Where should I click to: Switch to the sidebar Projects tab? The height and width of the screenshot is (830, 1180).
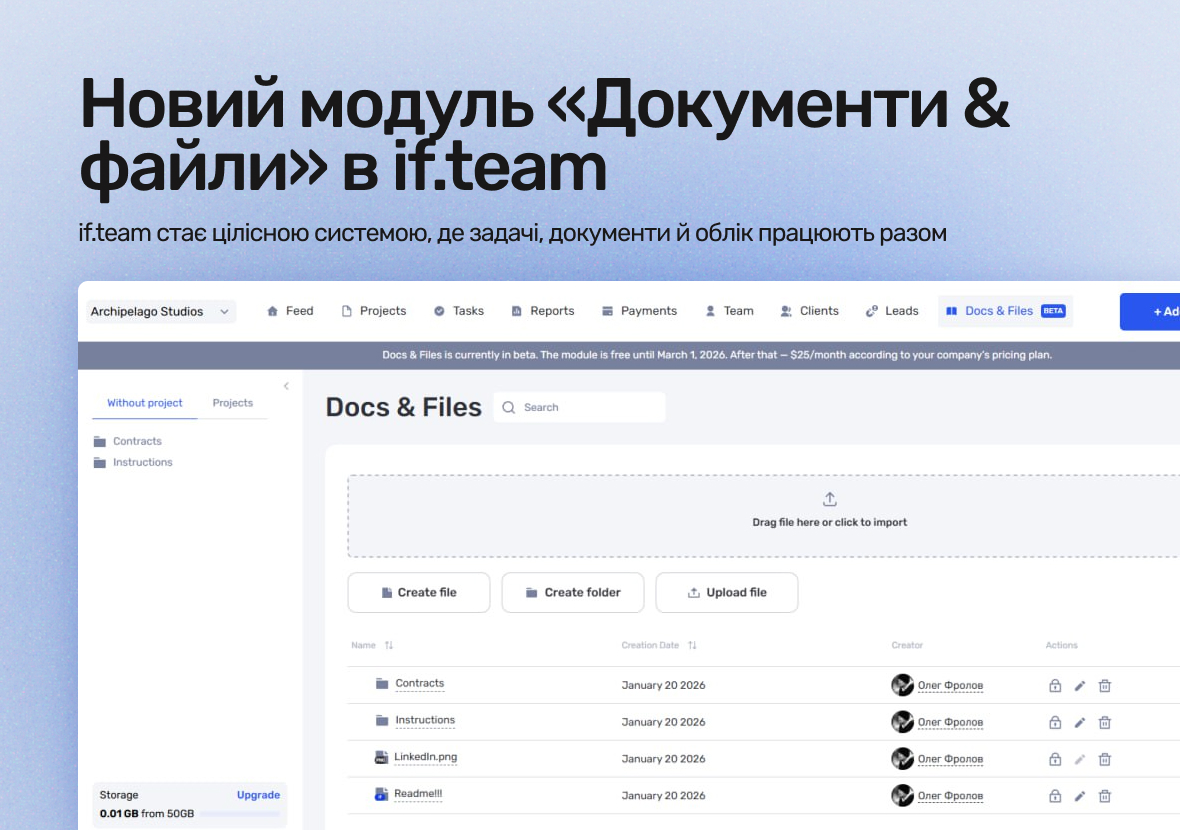pos(233,403)
